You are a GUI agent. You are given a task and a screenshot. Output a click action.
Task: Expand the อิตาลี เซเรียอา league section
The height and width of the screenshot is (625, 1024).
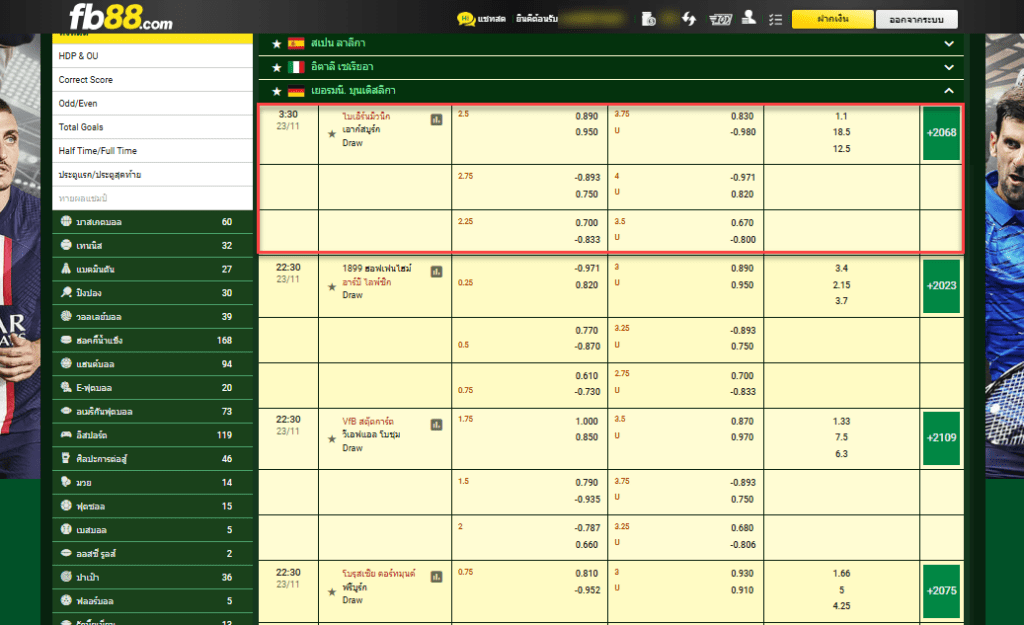[x=948, y=67]
